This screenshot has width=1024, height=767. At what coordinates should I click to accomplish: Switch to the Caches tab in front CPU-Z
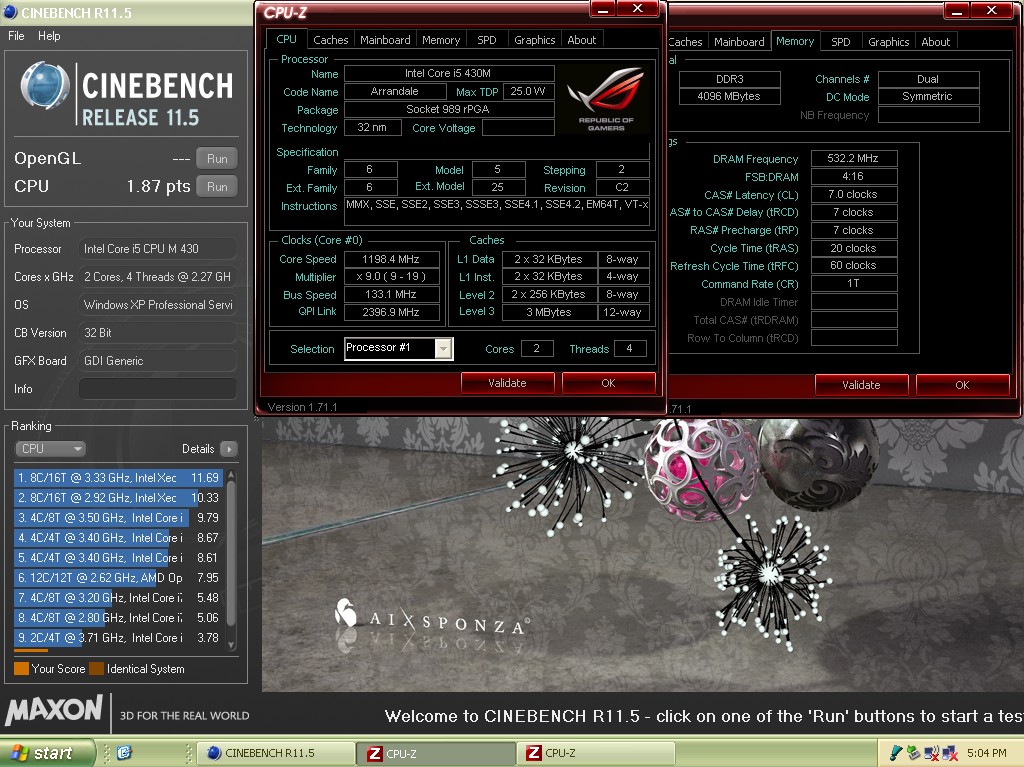(x=330, y=40)
